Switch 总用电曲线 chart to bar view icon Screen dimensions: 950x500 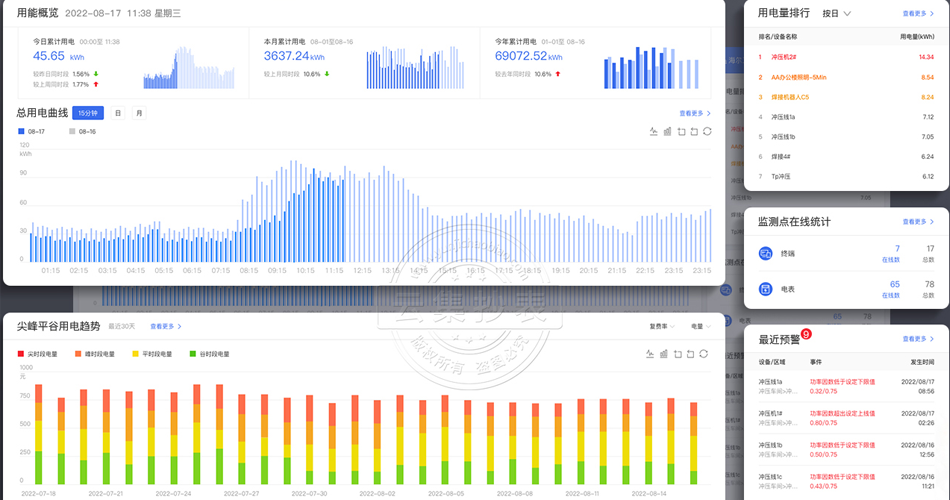coord(667,131)
